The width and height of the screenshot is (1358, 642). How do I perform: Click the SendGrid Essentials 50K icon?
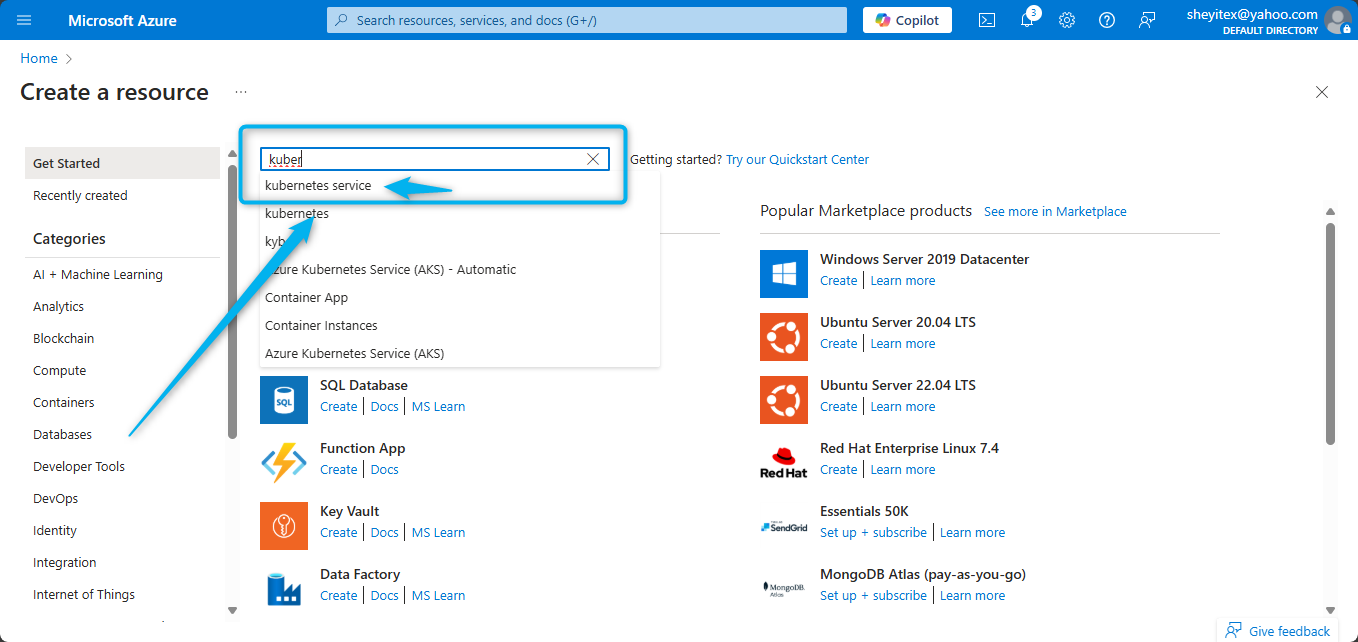pyautogui.click(x=784, y=526)
